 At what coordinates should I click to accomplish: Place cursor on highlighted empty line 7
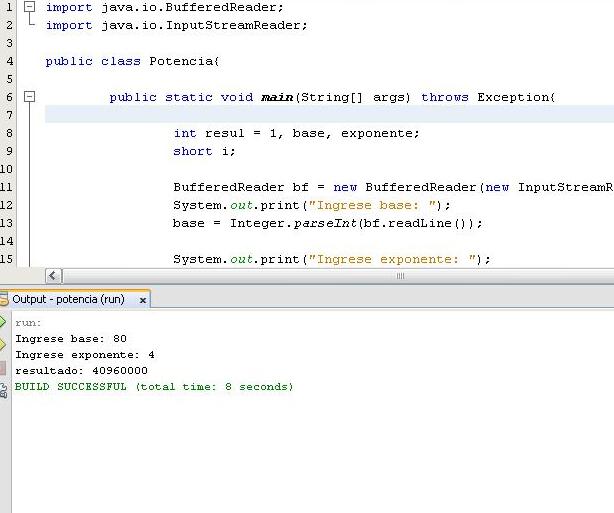point(329,114)
